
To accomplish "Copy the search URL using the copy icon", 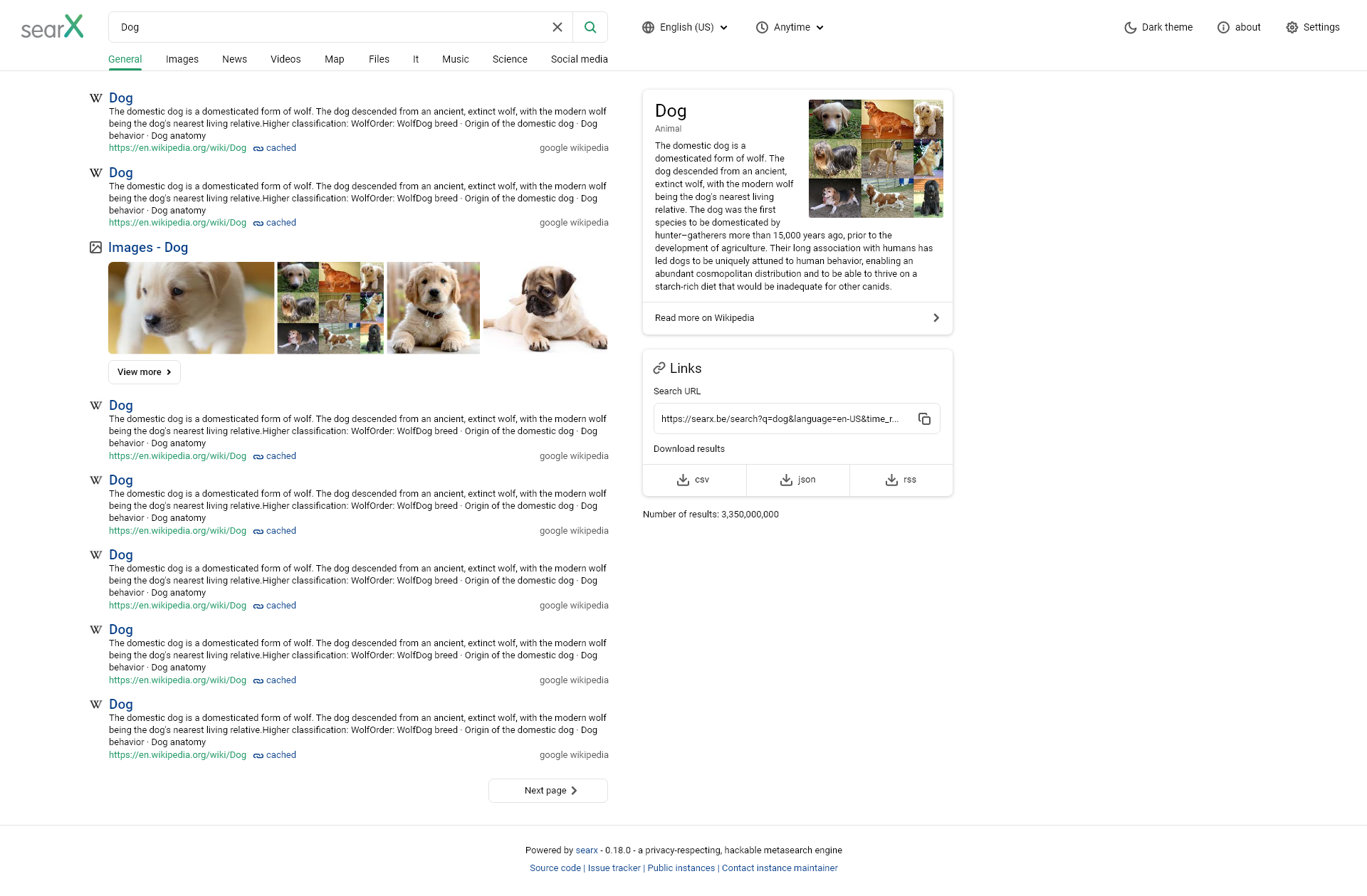I will pyautogui.click(x=924, y=418).
